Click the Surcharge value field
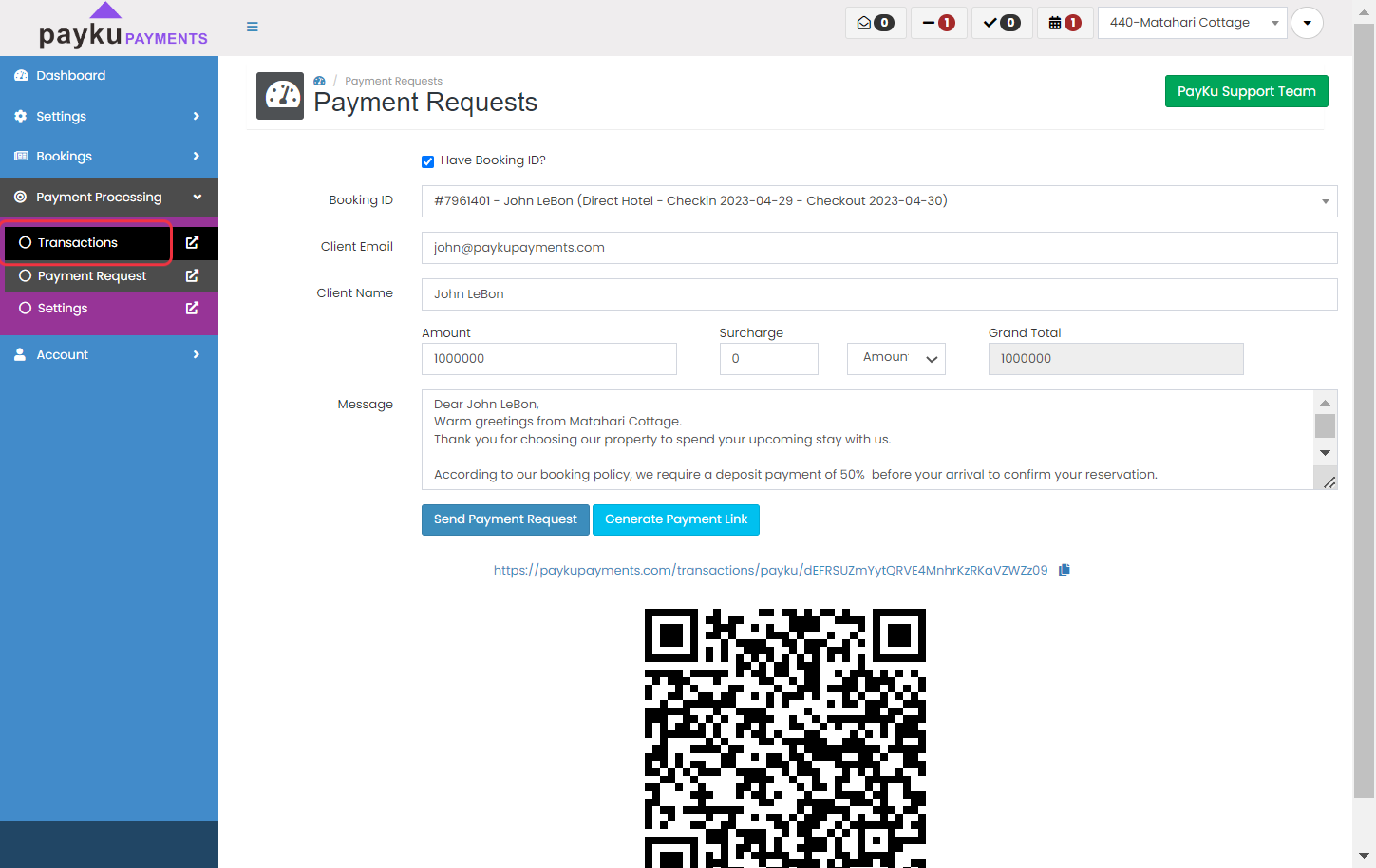Screen dimensions: 1376x868 [769, 359]
